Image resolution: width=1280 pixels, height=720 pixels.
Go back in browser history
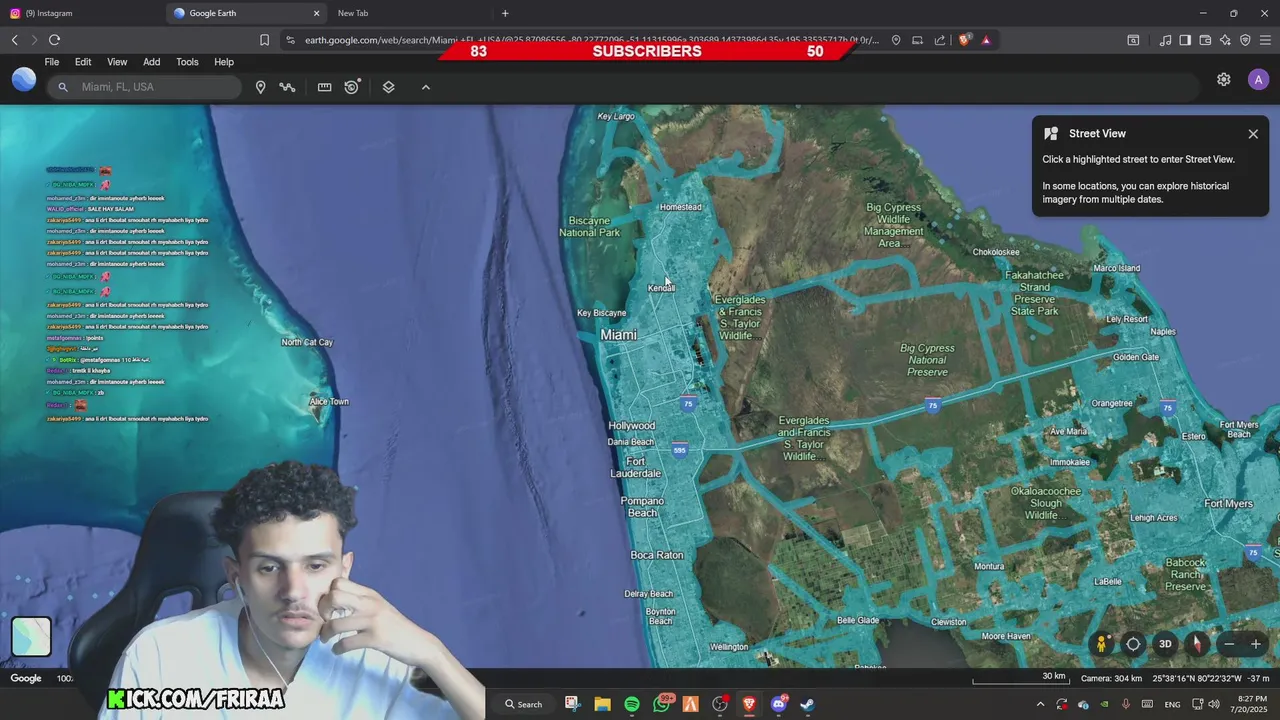14,40
